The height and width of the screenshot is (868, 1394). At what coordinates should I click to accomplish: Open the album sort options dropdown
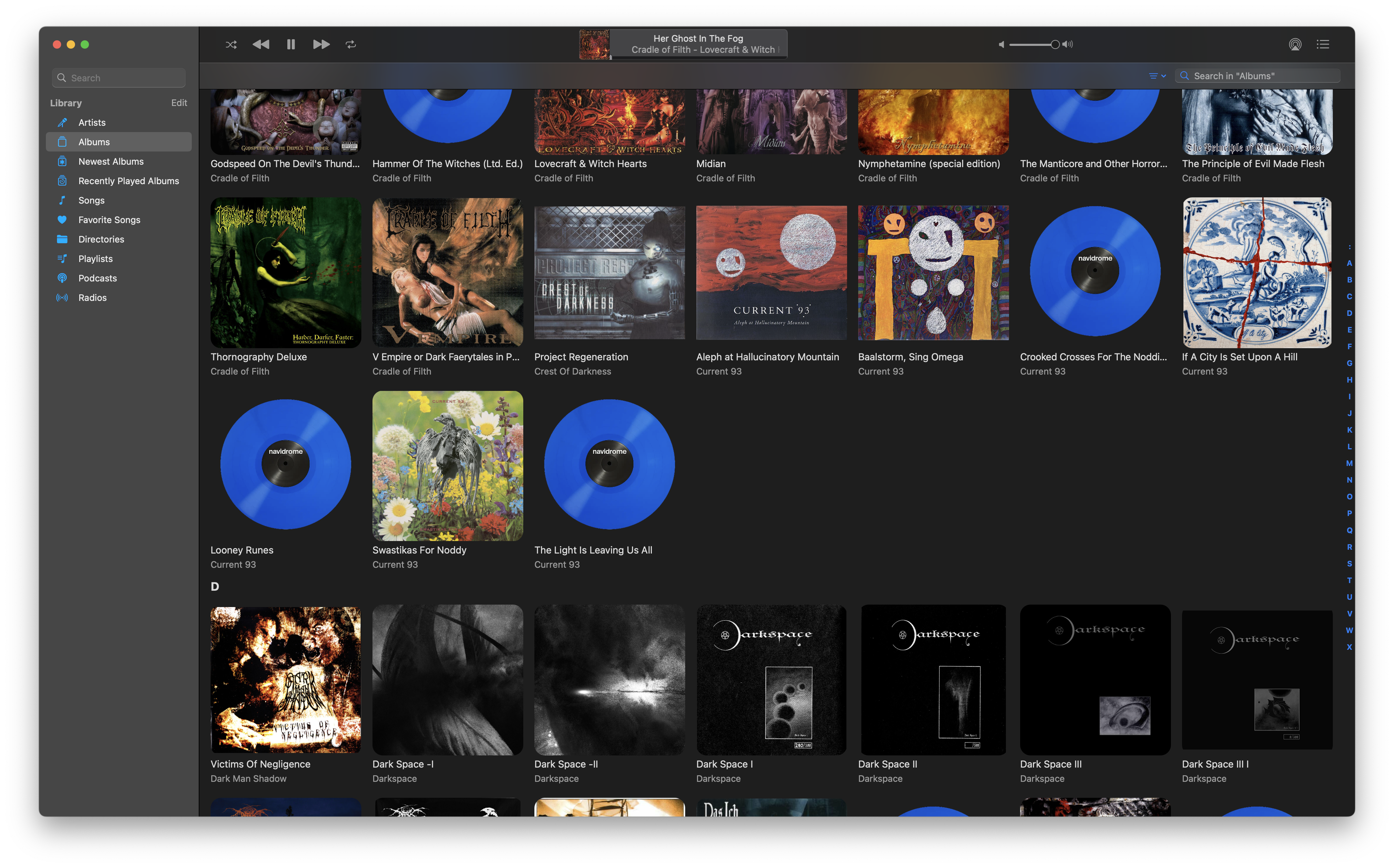tap(1157, 76)
